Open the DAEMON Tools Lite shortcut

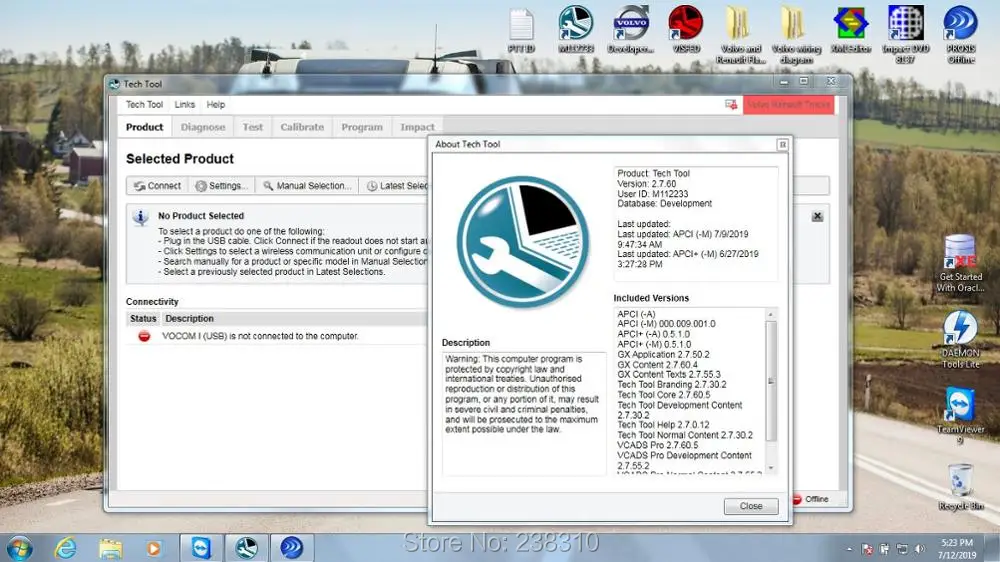point(960,339)
